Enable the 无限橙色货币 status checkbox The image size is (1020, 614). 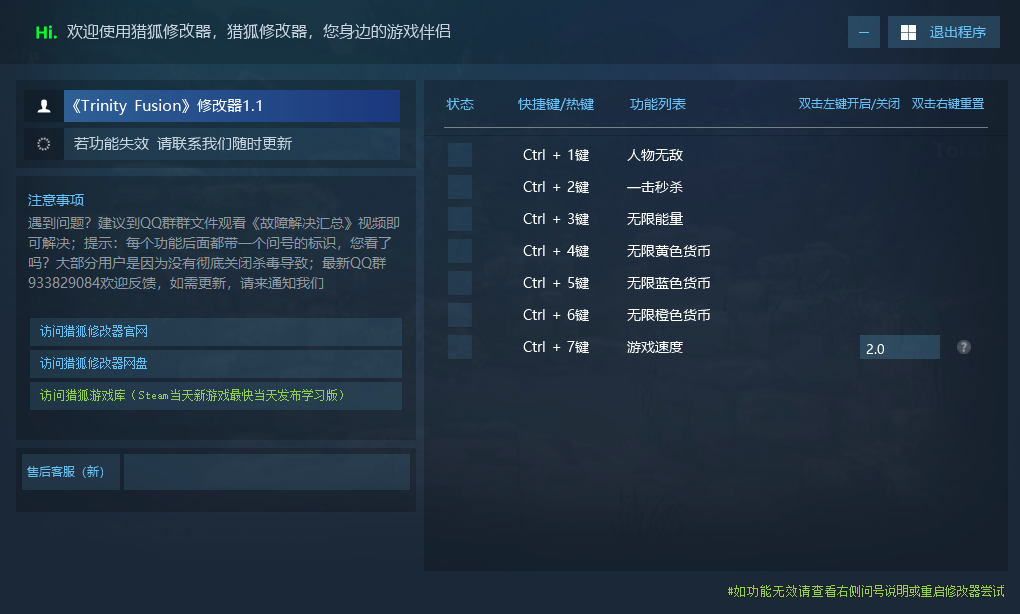pos(460,315)
